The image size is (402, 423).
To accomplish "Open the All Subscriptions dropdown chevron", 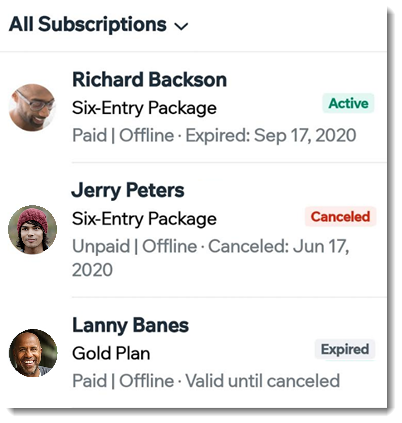I will [x=182, y=26].
